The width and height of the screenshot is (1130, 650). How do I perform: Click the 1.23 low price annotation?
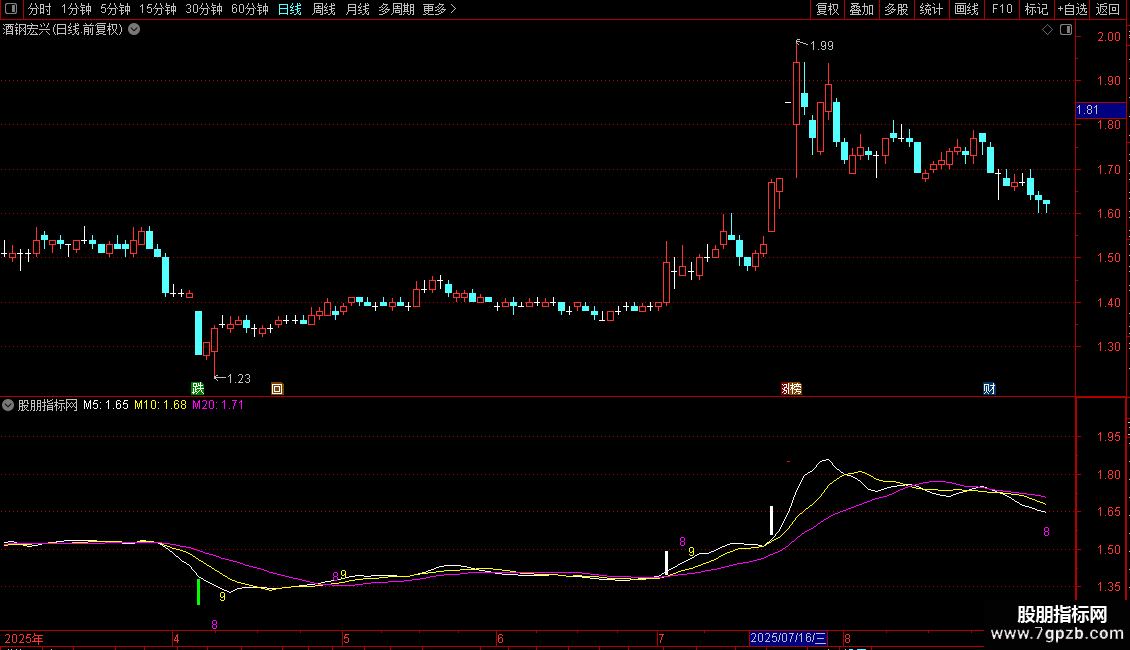point(239,378)
